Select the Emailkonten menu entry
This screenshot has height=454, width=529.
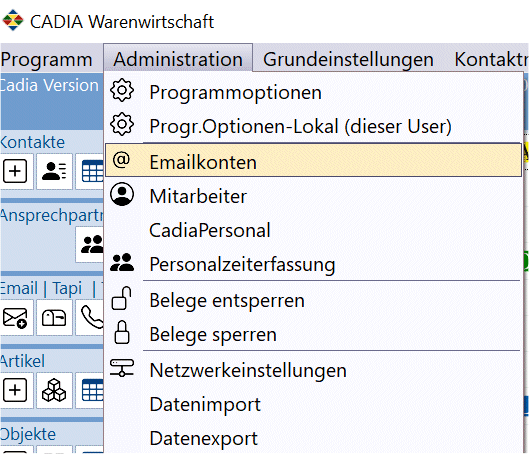(x=314, y=161)
